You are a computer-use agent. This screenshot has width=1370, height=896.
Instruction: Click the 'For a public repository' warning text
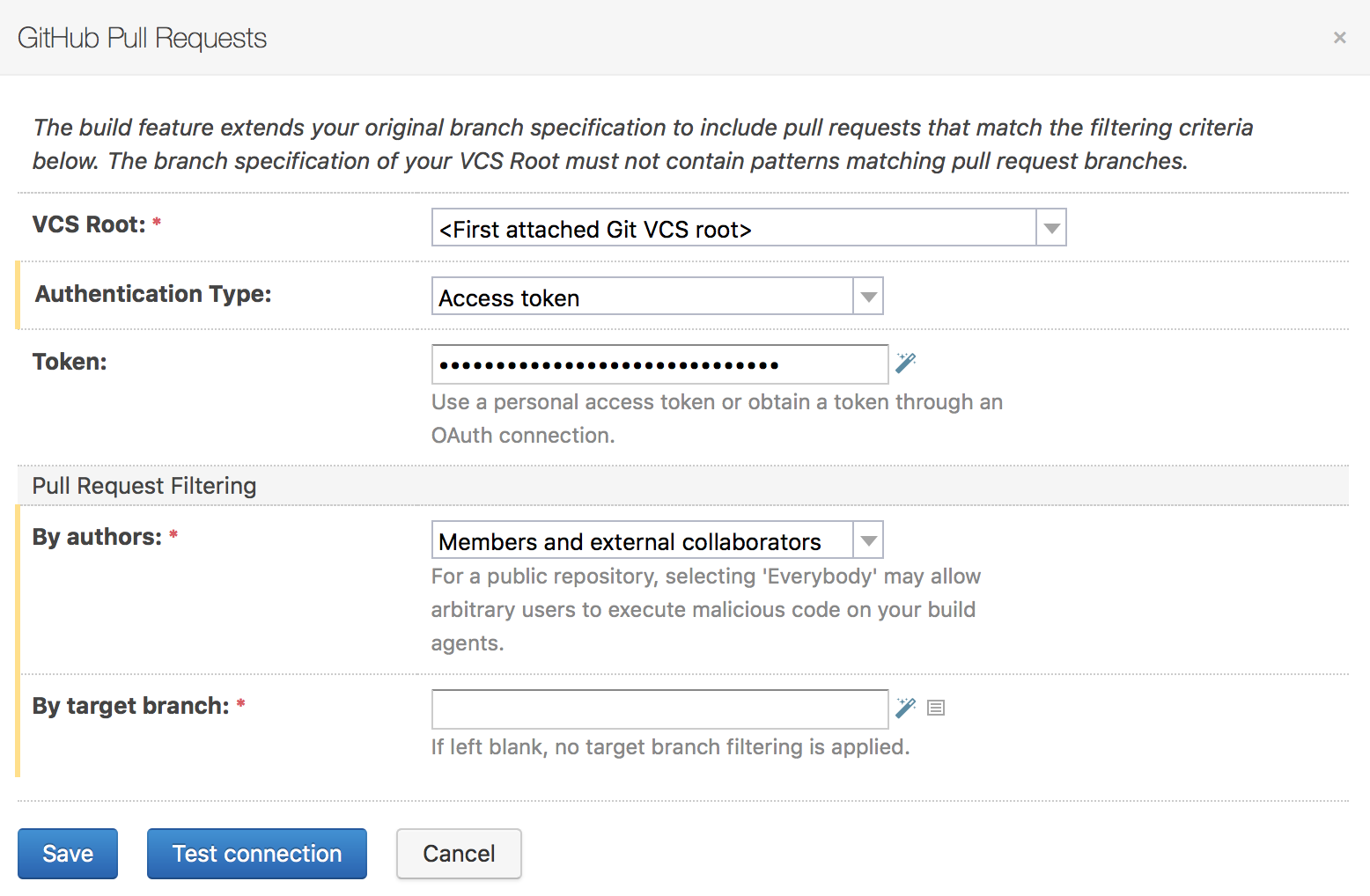[x=706, y=610]
